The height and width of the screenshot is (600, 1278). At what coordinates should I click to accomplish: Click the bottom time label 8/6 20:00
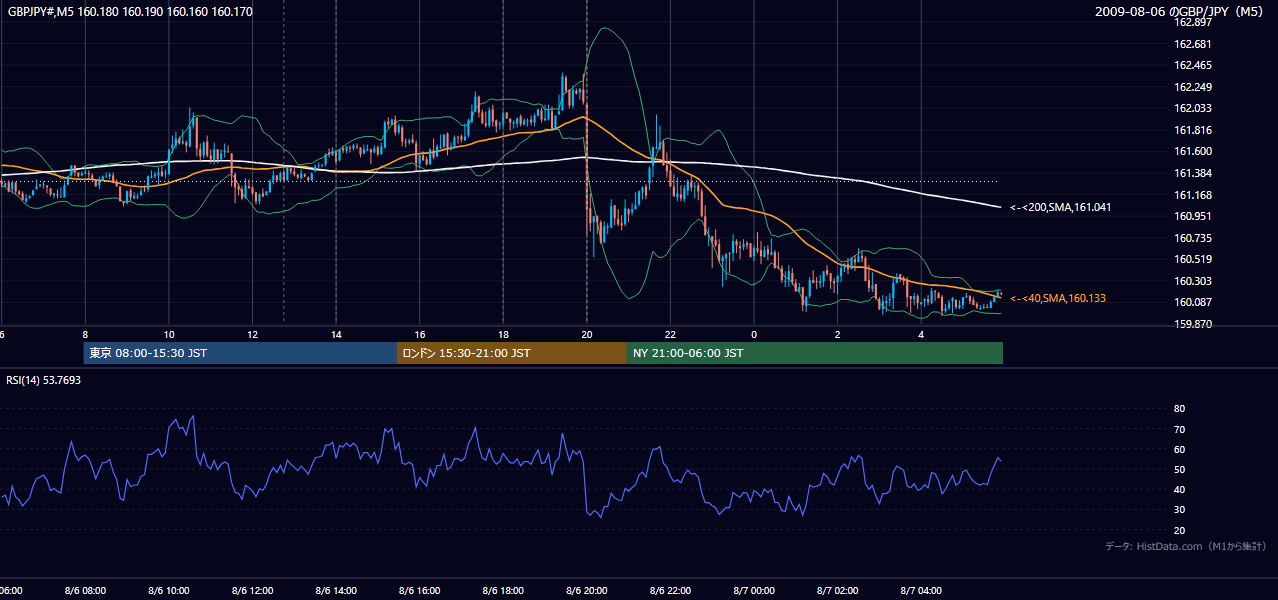(x=587, y=591)
